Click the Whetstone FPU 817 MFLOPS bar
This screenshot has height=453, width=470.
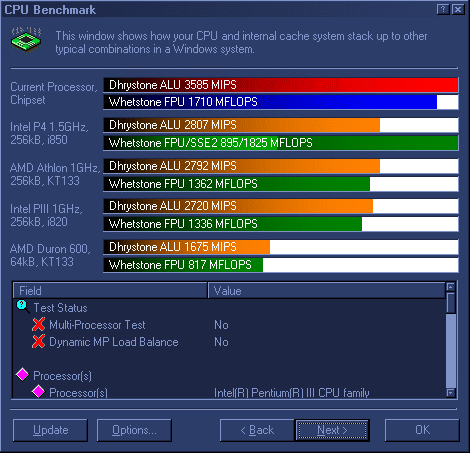pyautogui.click(x=281, y=265)
